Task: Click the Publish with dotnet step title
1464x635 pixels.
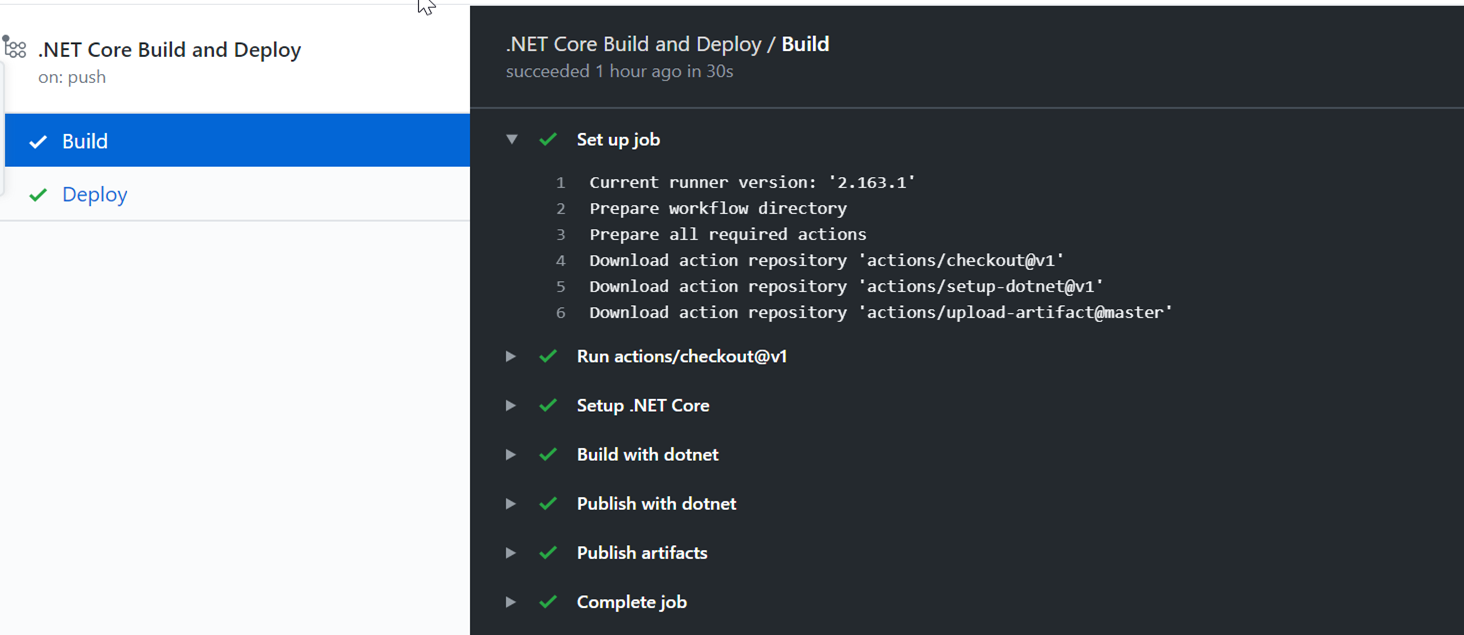Action: (656, 503)
